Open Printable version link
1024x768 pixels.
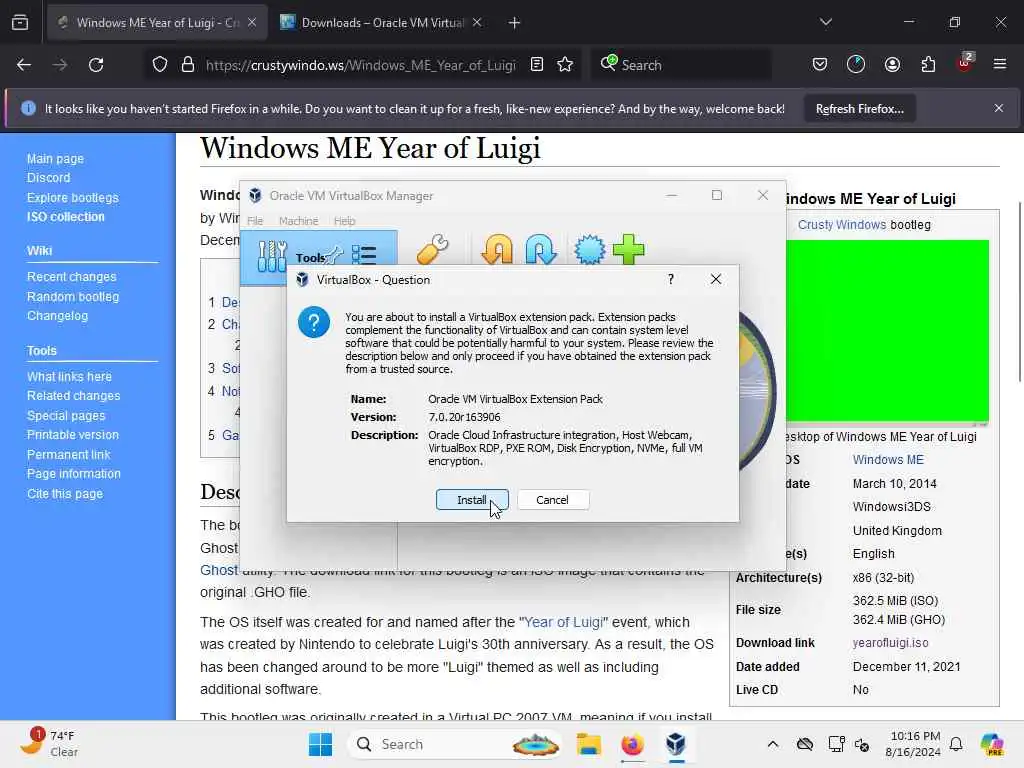coord(72,435)
